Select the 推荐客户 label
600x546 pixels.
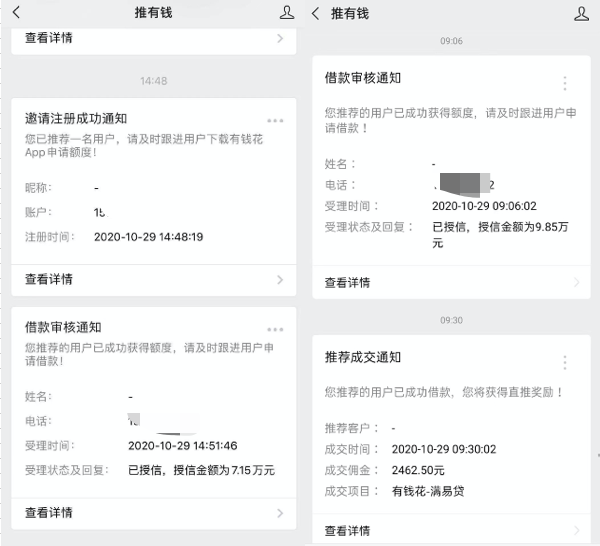[351, 428]
